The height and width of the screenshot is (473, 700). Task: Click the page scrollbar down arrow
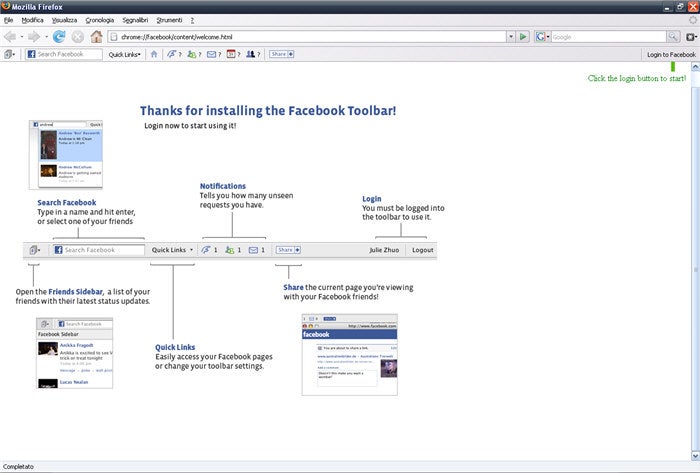tap(695, 456)
